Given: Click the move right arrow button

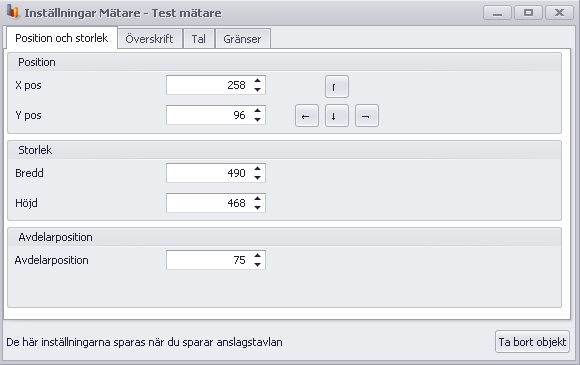Looking at the screenshot, I should click(x=367, y=116).
